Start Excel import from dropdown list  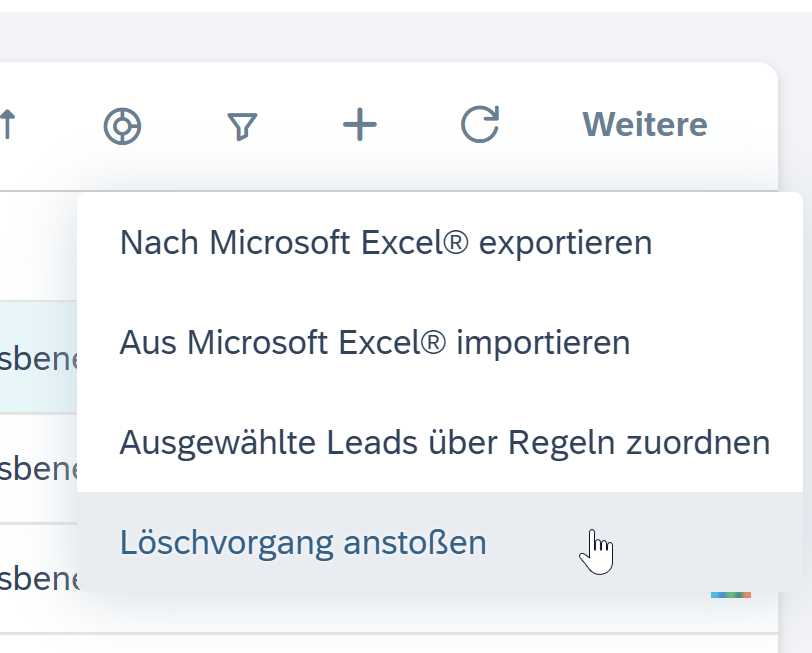pos(375,343)
